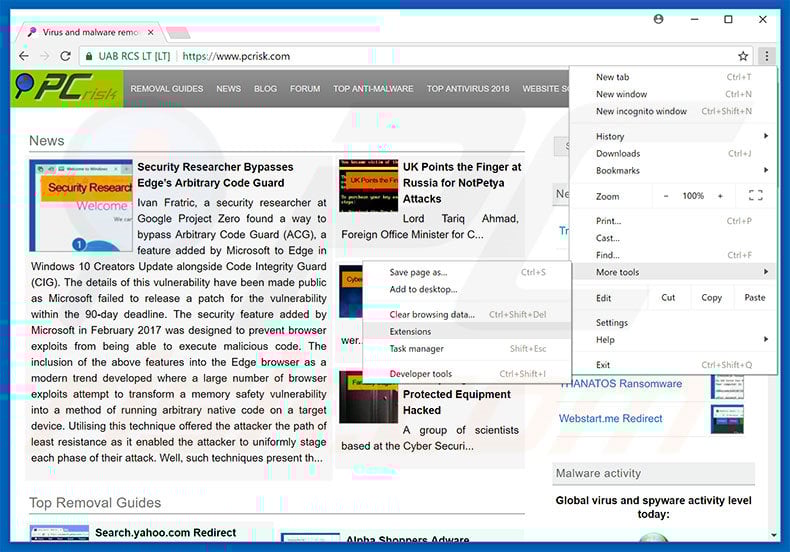Click UK Points article thumbnail

coord(369,185)
